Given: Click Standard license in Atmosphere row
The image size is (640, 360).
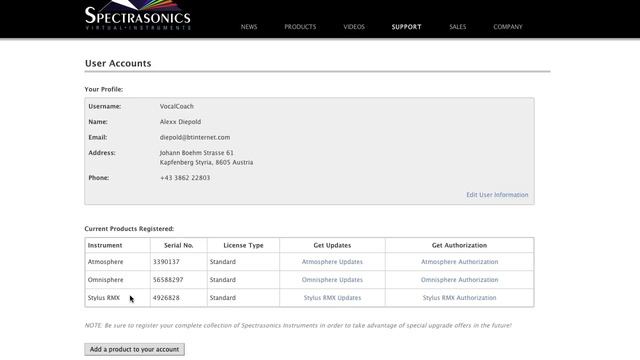Looking at the screenshot, I should [222, 262].
